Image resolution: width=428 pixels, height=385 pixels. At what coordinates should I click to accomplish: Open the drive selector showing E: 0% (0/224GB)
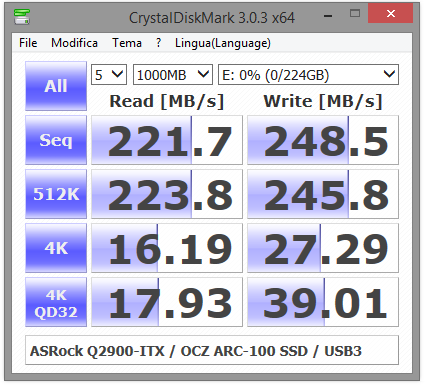point(308,75)
